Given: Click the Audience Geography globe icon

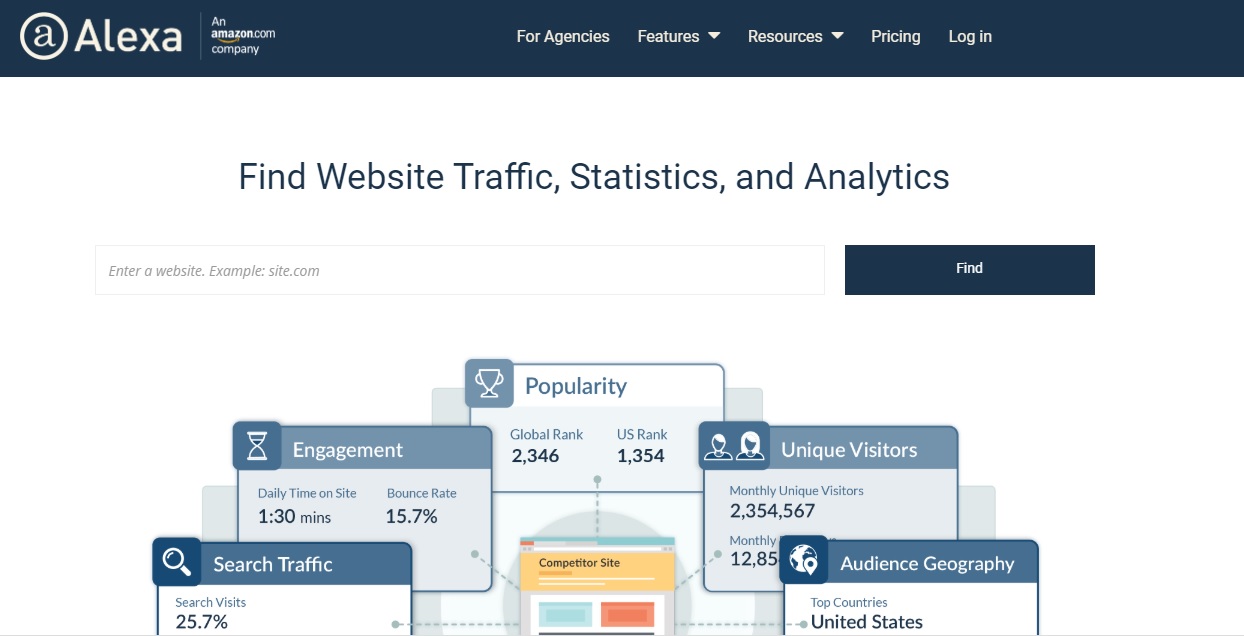Looking at the screenshot, I should tap(804, 560).
